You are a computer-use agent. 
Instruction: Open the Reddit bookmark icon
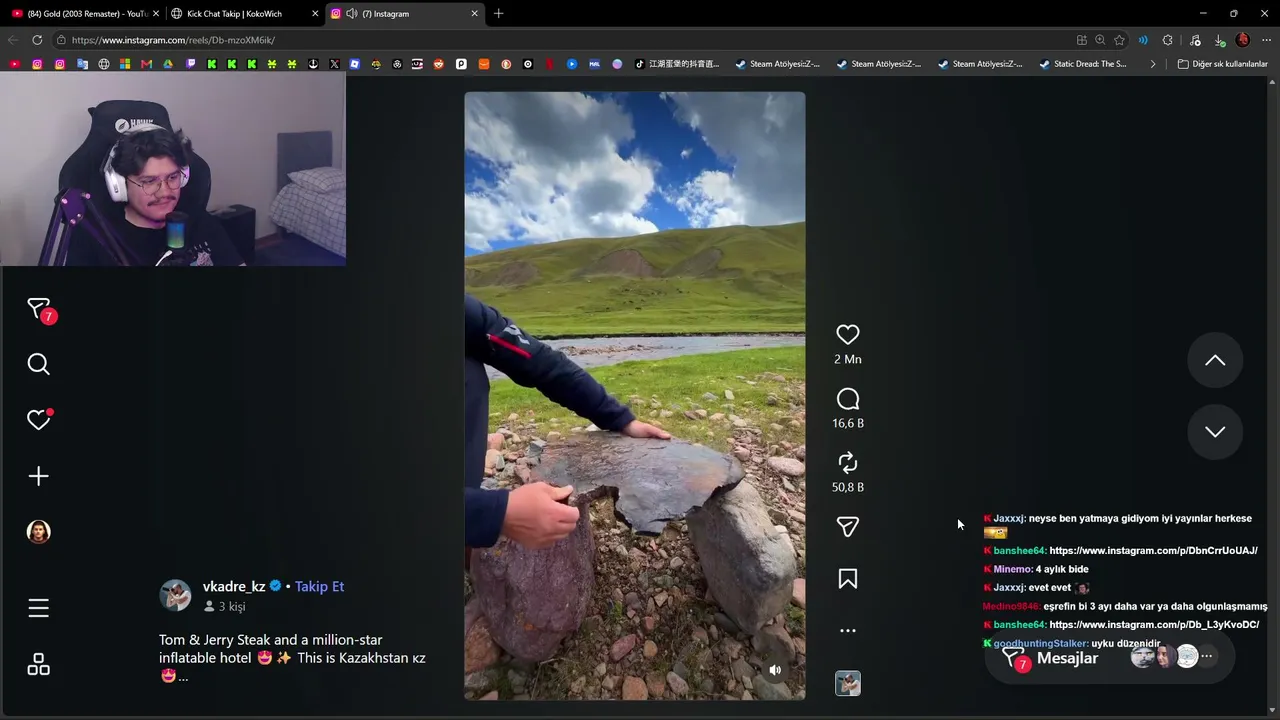click(438, 64)
